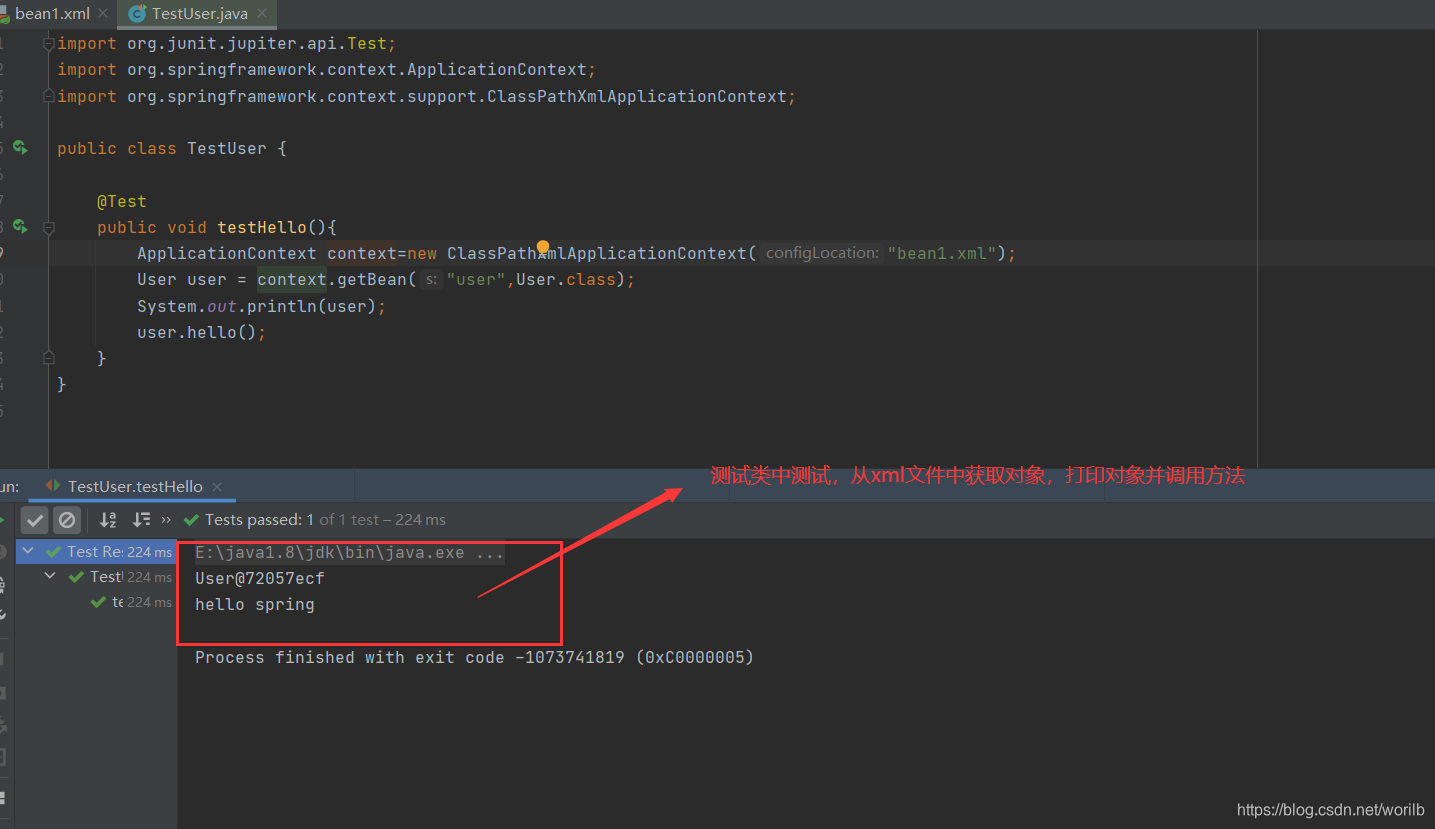Screen dimensions: 1435x829
Task: Click the 'User@72057ecf' console output line
Action: [x=260, y=578]
